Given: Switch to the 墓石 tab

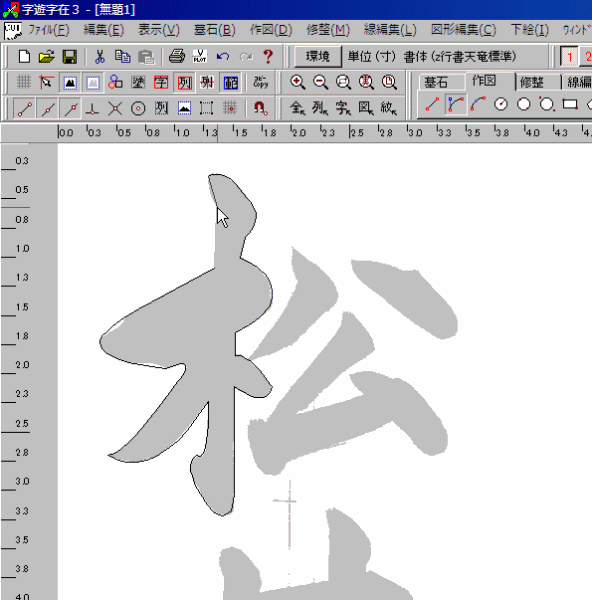Looking at the screenshot, I should [435, 82].
